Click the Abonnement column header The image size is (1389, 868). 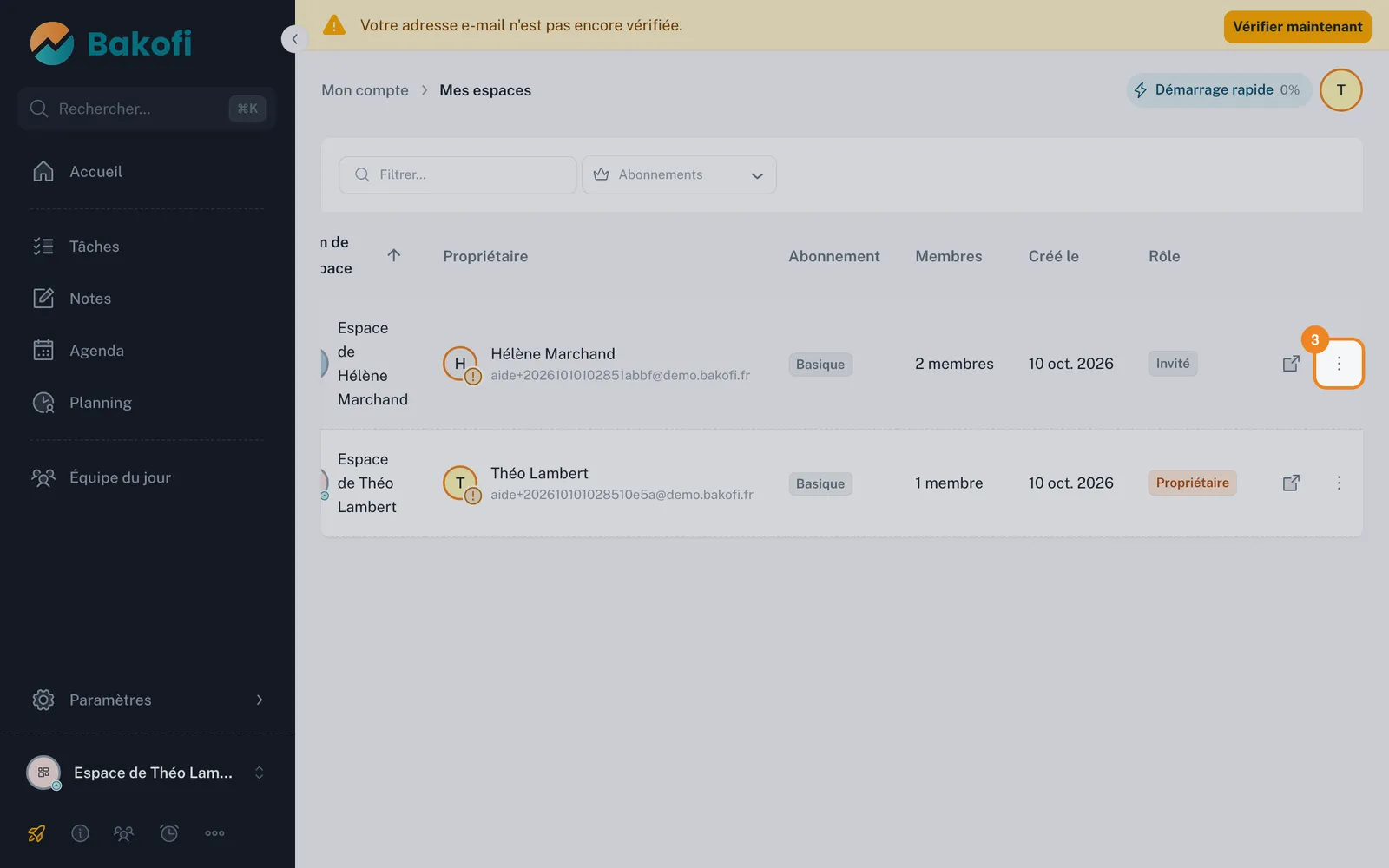point(834,256)
